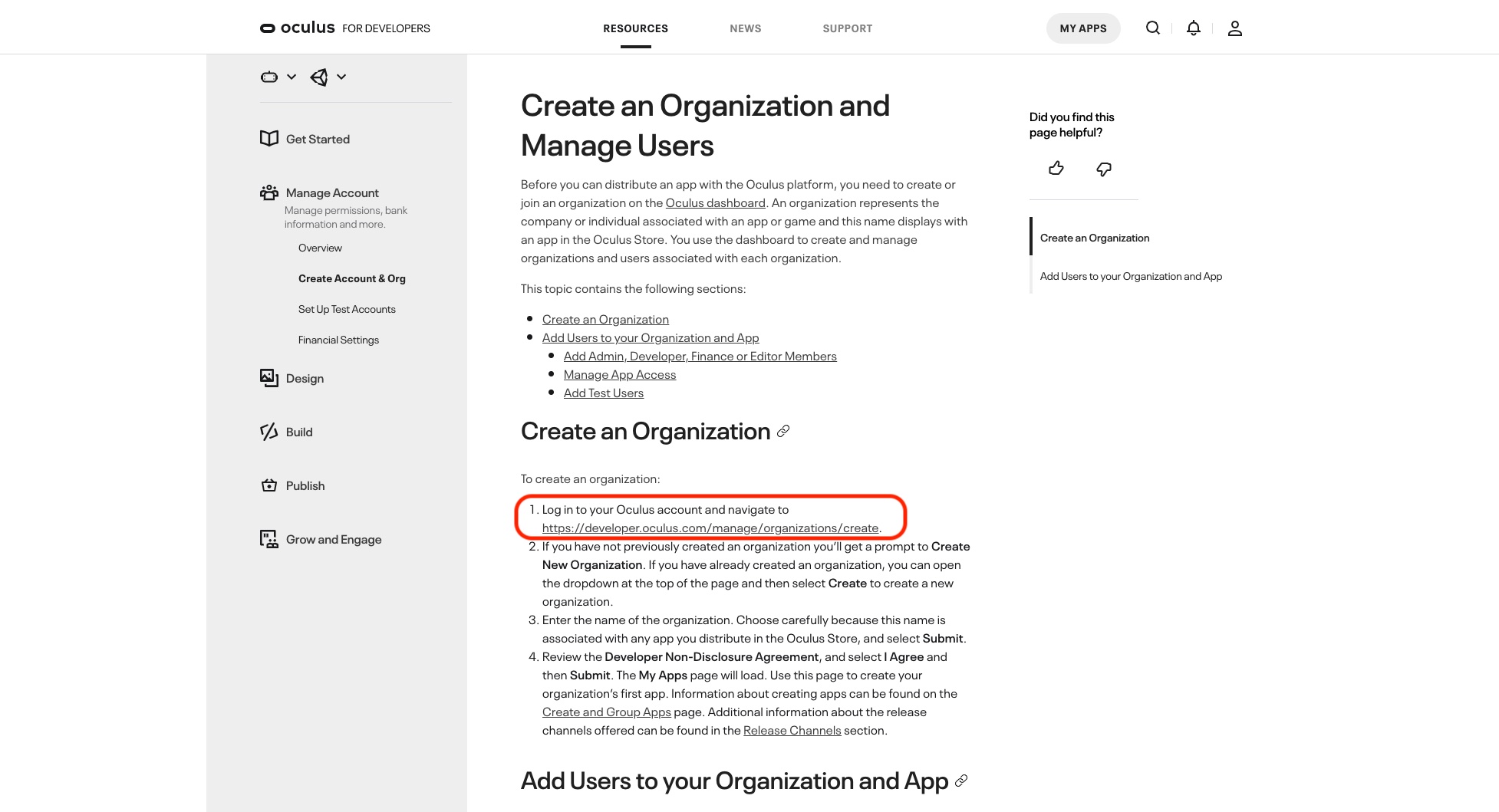Follow Add Users to your Organization and App bullet link
This screenshot has height=812, width=1499.
pyautogui.click(x=651, y=337)
